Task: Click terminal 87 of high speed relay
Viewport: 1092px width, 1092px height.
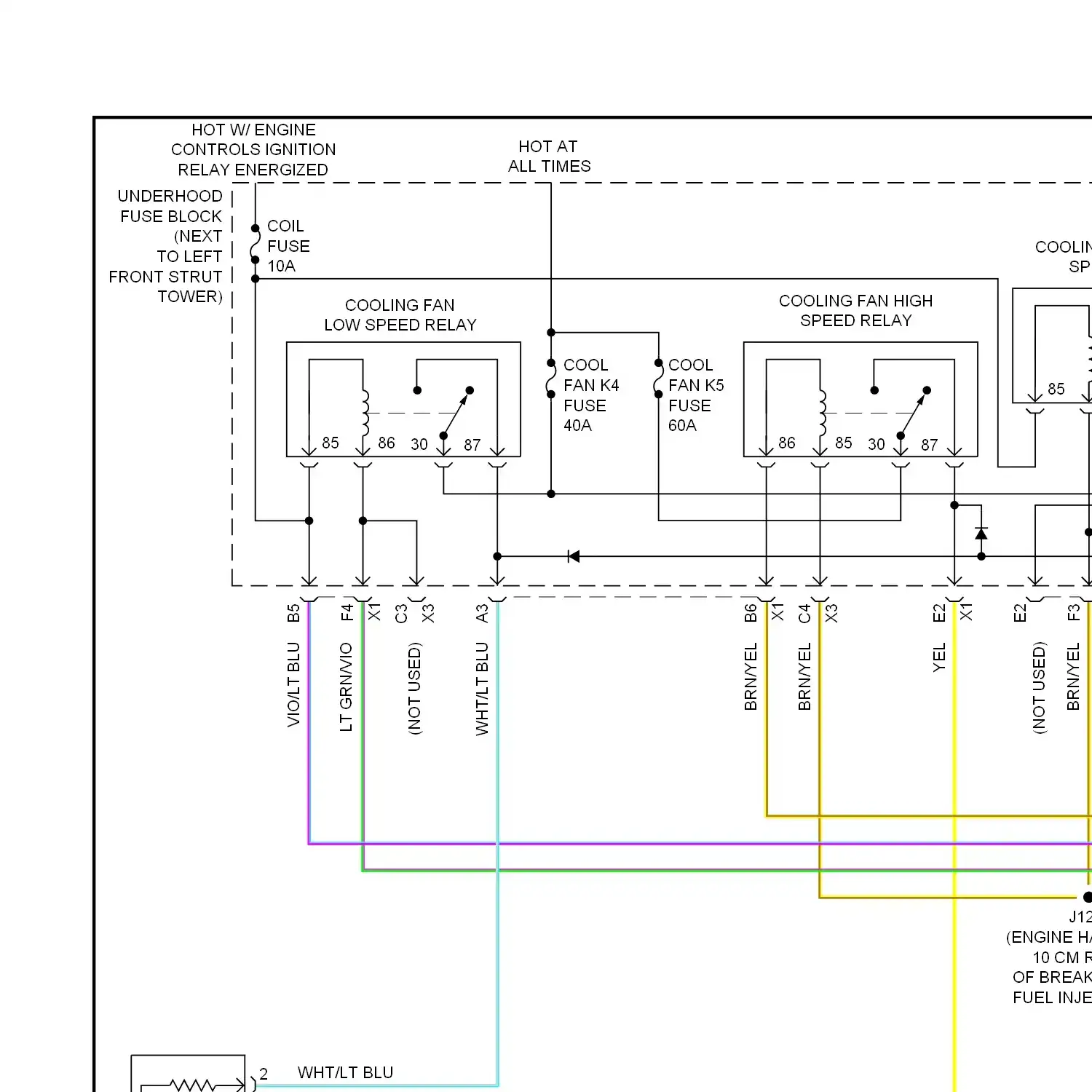Action: coord(930,445)
